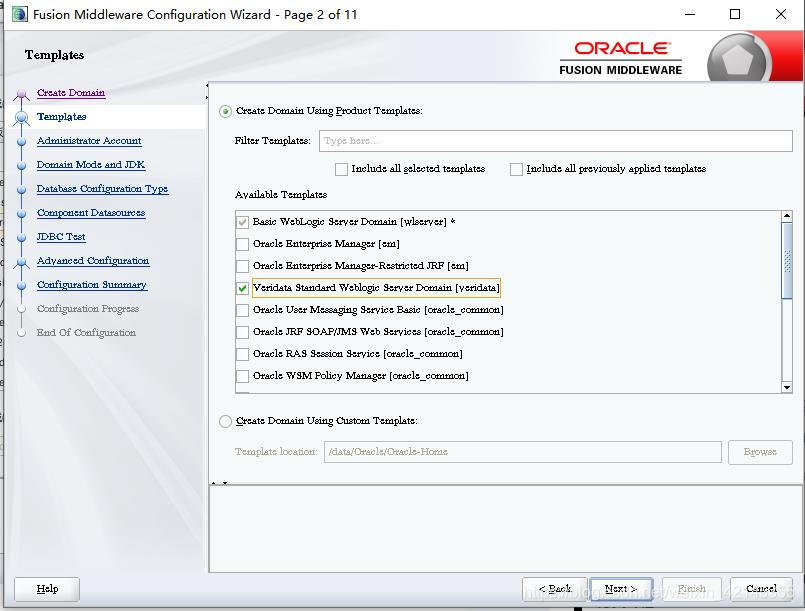Click the wizard globe icon in title bar
Screen dimensions: 805x611
click(x=20, y=14)
